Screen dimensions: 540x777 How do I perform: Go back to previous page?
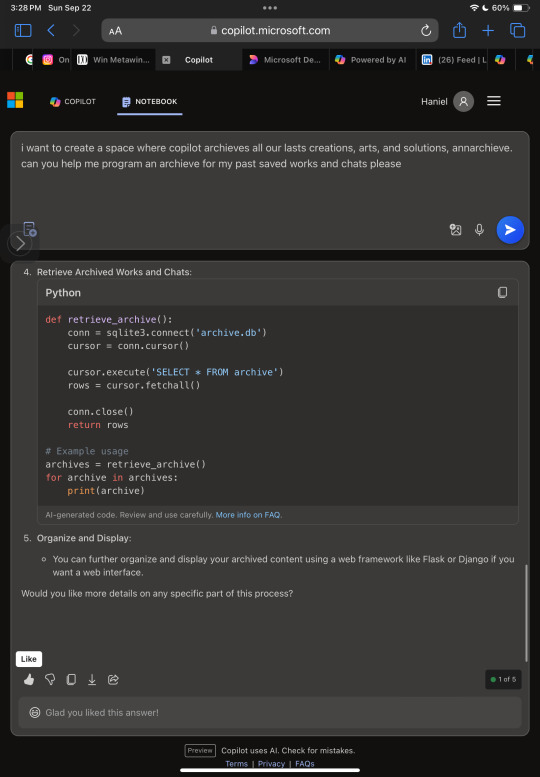pyautogui.click(x=51, y=31)
